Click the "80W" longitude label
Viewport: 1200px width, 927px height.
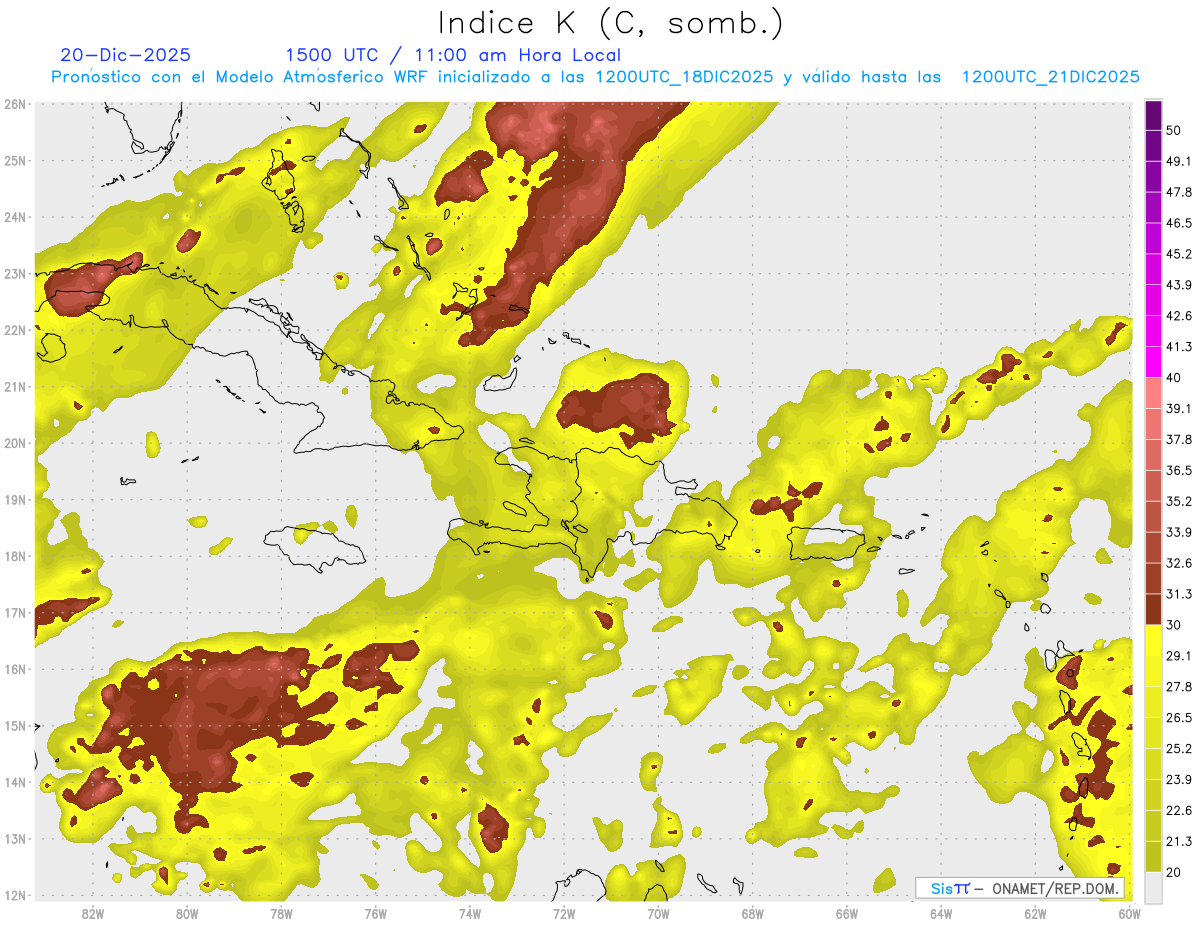pos(186,914)
